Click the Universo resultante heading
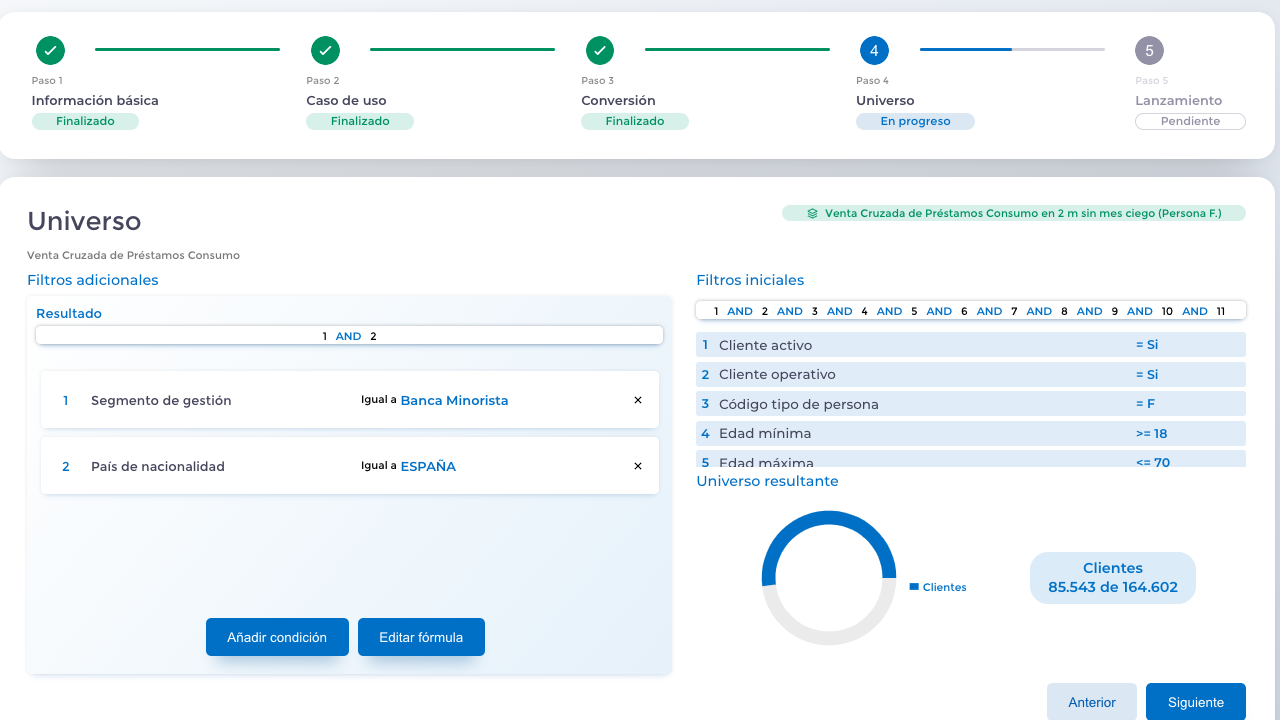 tap(767, 481)
